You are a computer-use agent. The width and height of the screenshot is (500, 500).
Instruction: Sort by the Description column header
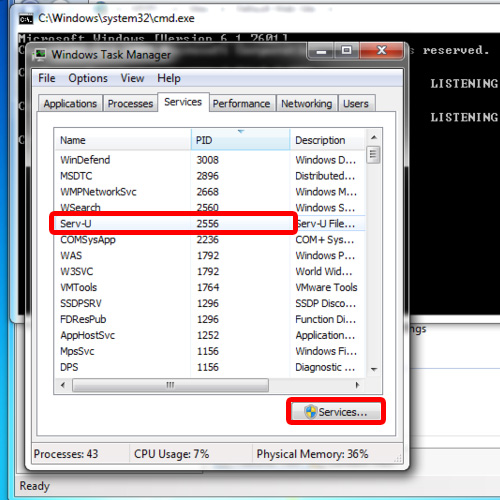tap(328, 140)
